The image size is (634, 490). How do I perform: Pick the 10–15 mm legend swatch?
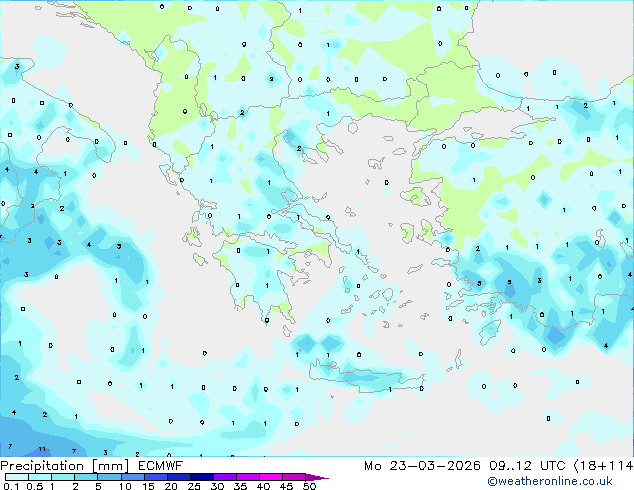(133, 477)
